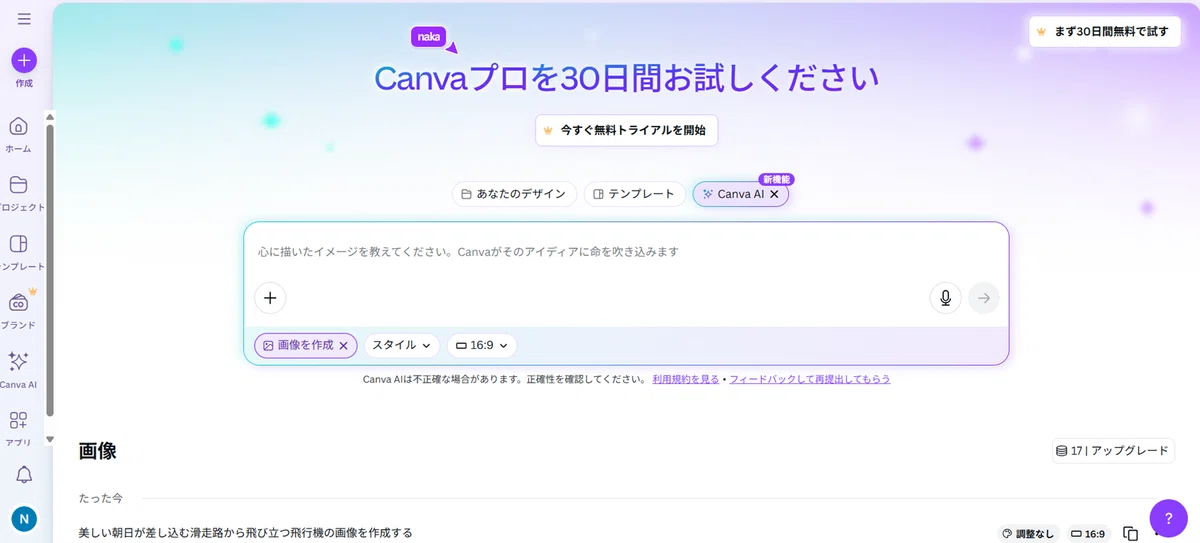Viewport: 1200px width, 543px height.
Task: Open the 16:9 aspect ratio dropdown
Action: (x=482, y=345)
